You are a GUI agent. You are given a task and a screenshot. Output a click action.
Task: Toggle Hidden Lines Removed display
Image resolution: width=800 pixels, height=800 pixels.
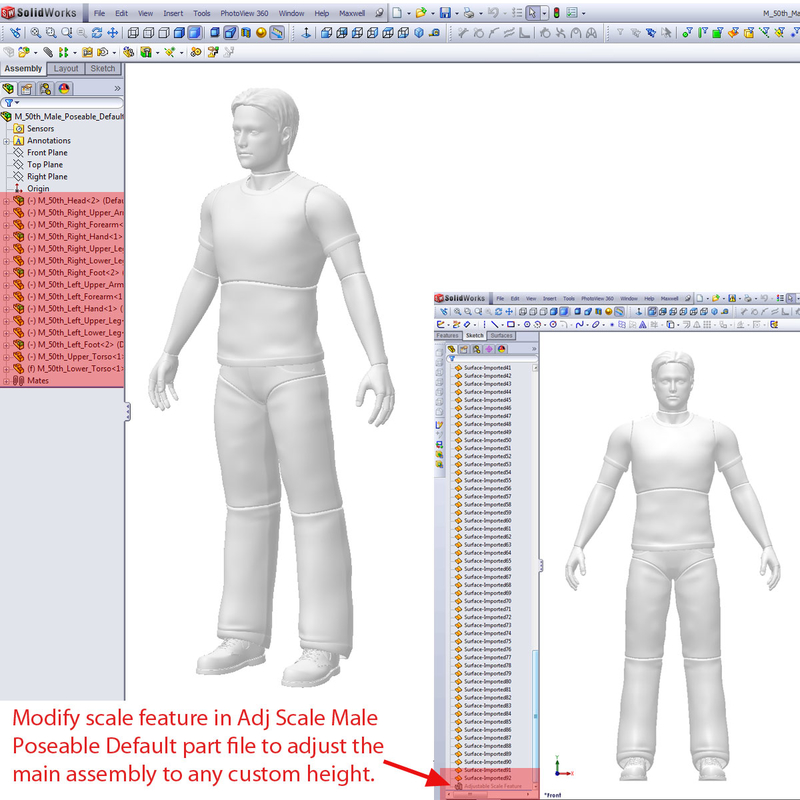point(164,33)
